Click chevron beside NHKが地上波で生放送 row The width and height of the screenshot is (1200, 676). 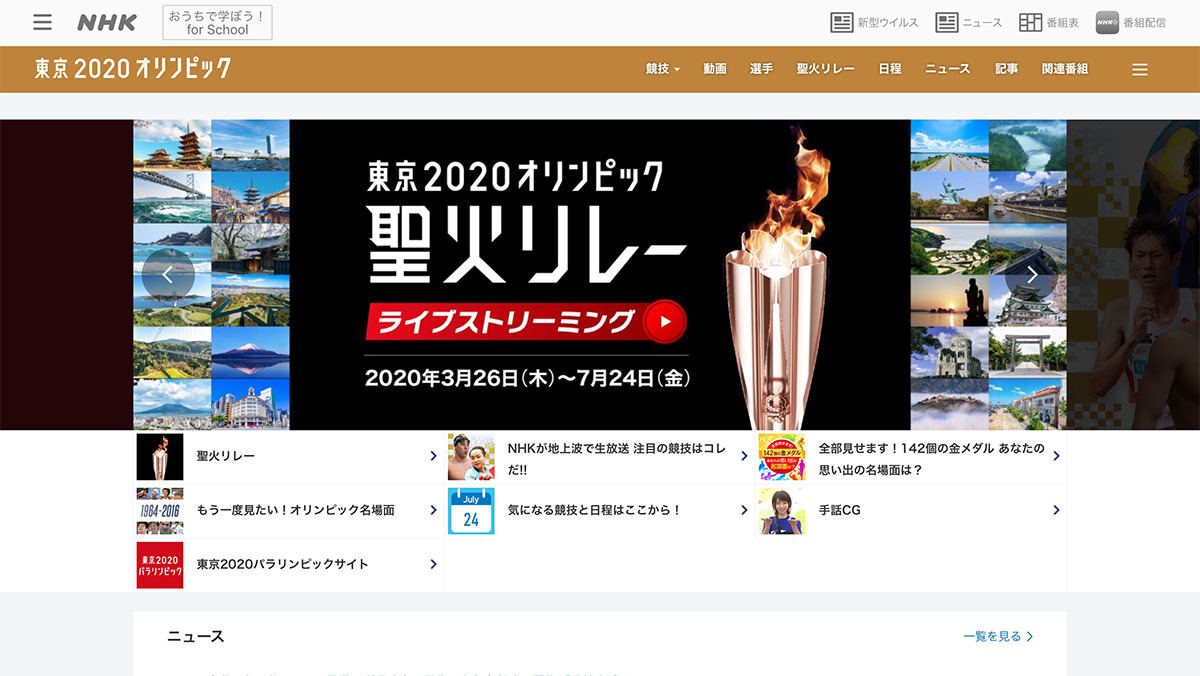744,456
